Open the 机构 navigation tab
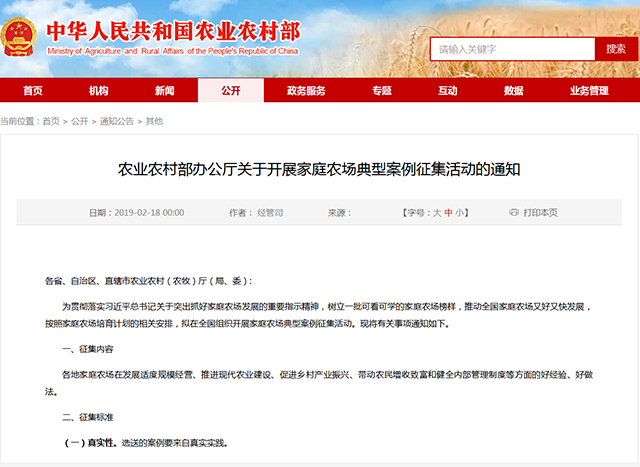 [x=99, y=90]
